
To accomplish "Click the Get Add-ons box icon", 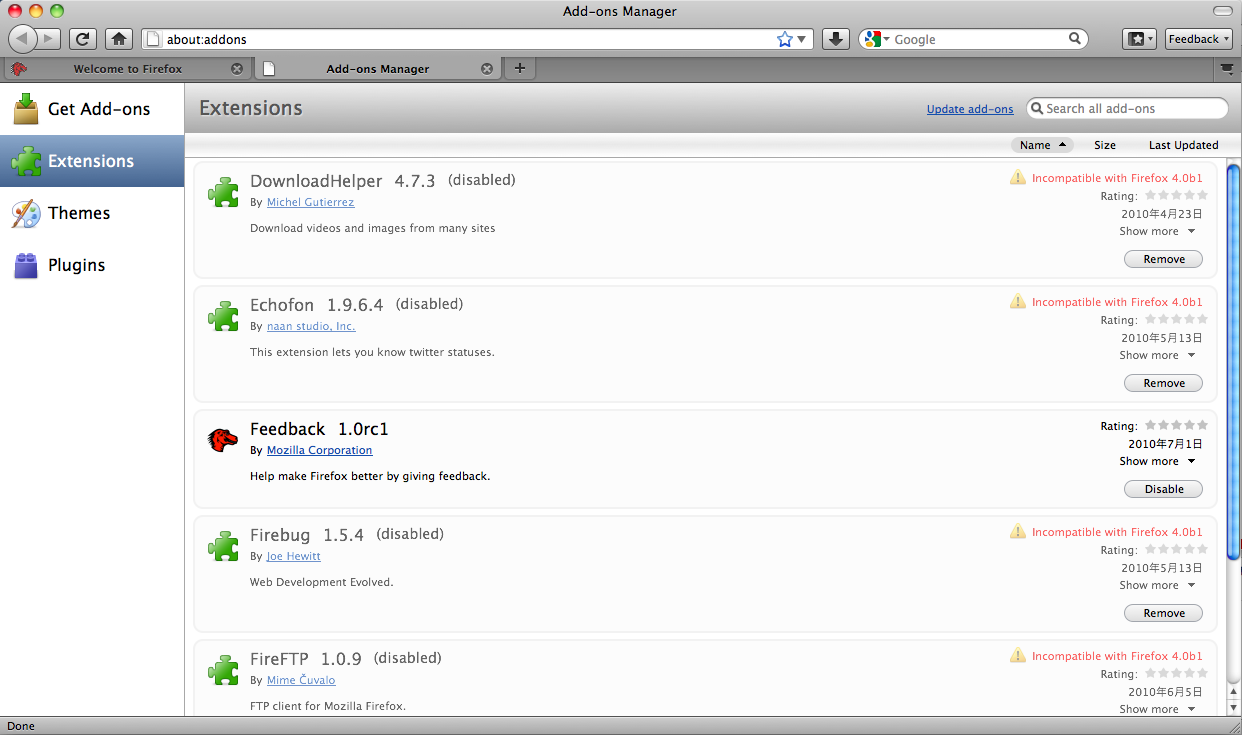I will (x=26, y=109).
